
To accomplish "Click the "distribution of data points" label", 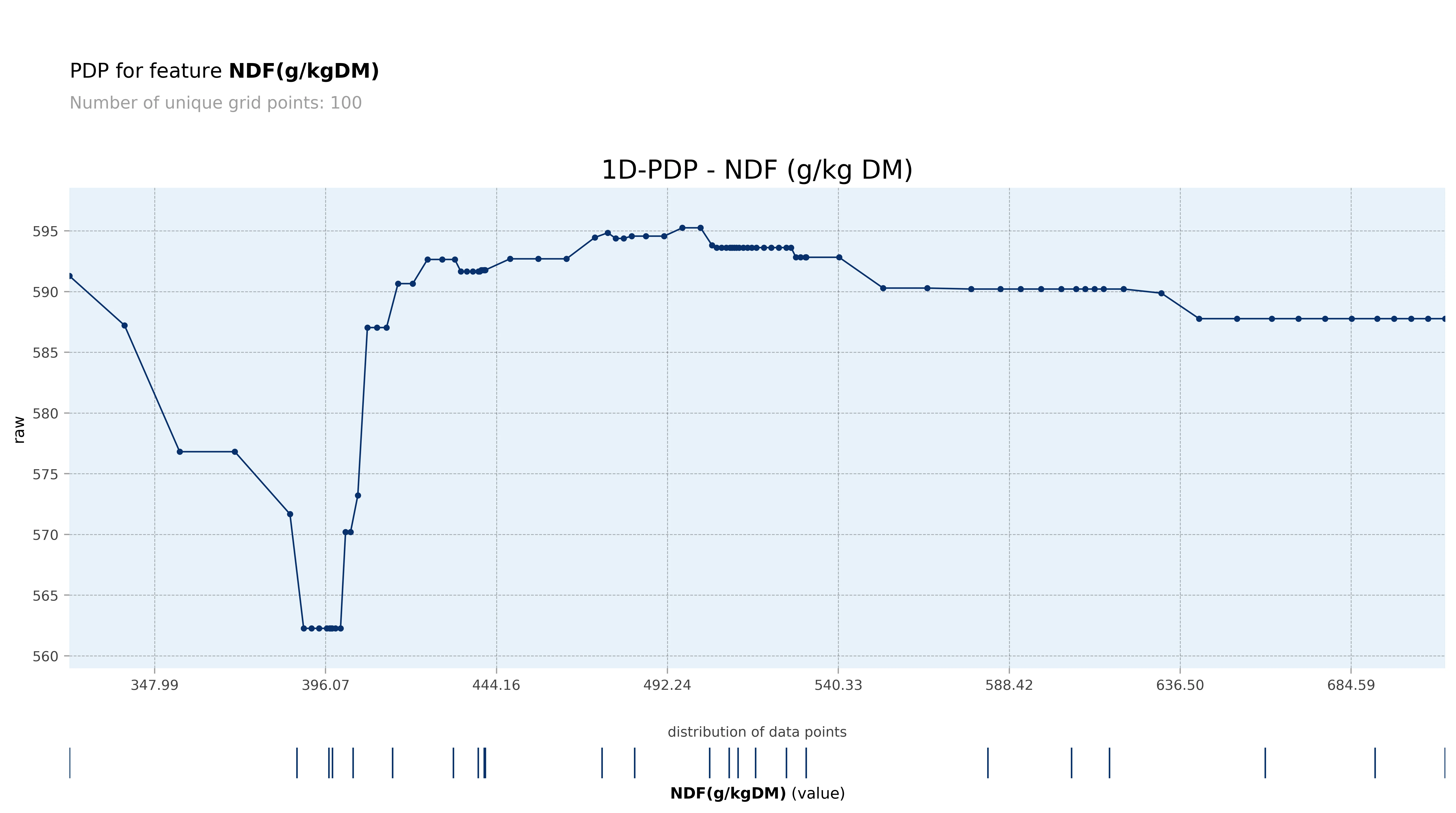I will (x=757, y=732).
